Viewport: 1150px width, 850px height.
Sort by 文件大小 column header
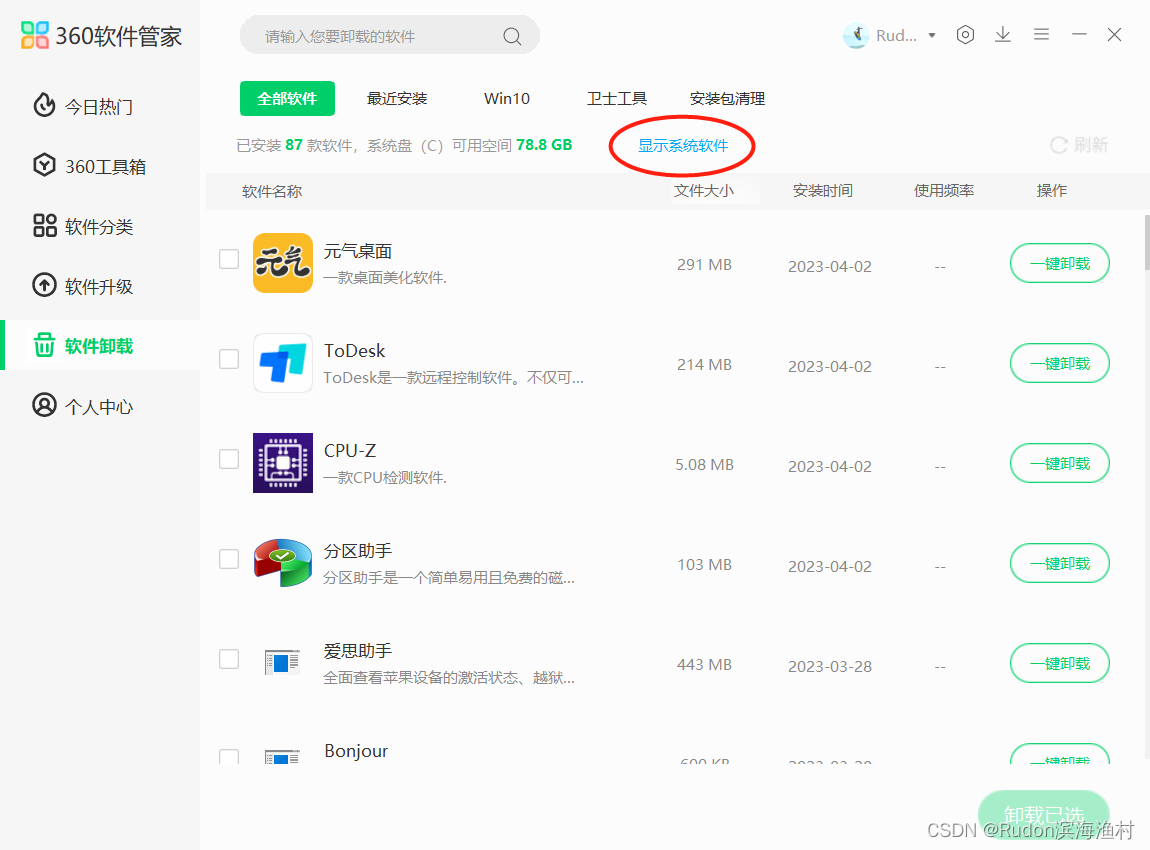pos(703,191)
